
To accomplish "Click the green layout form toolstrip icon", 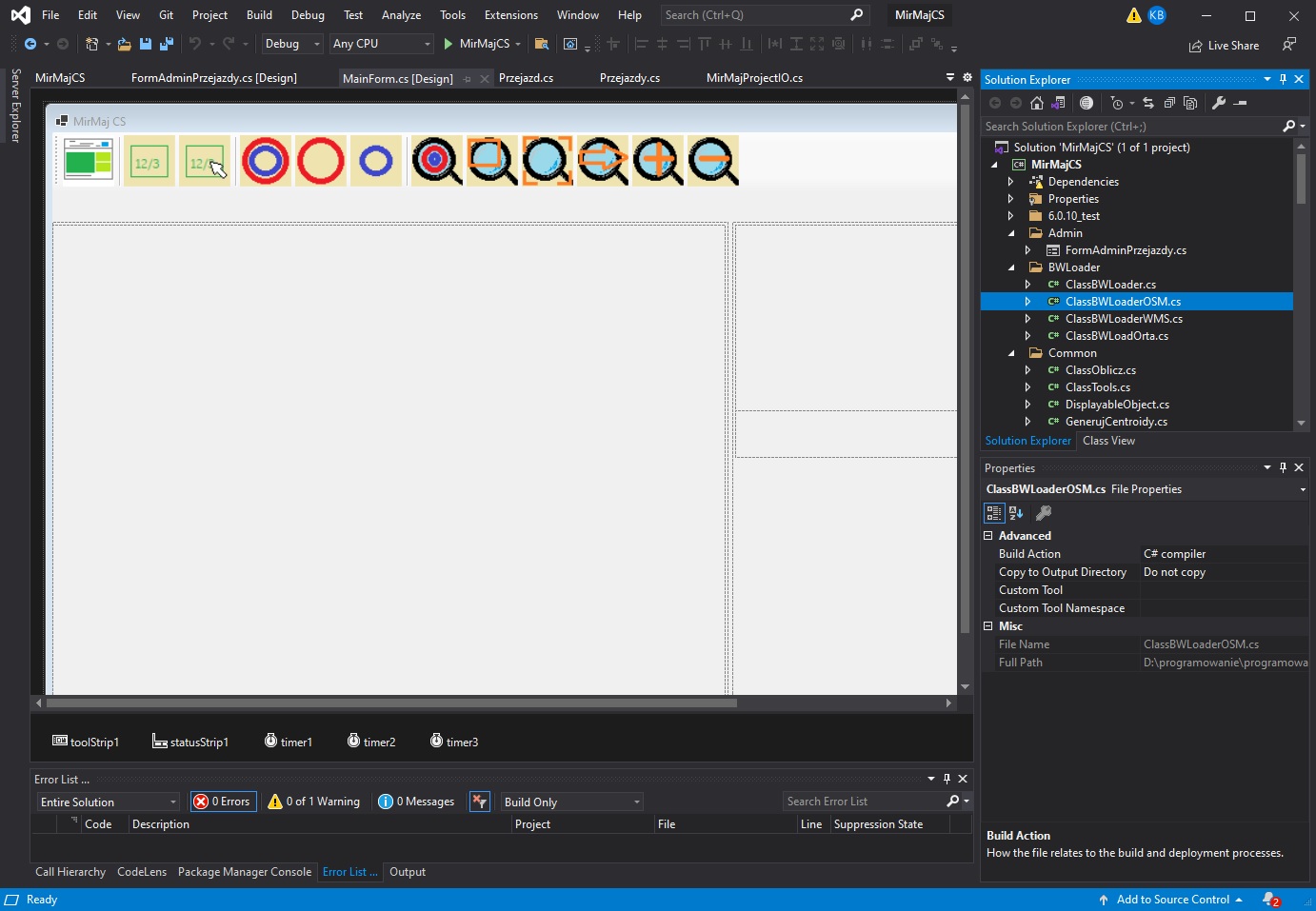I will coord(89,160).
